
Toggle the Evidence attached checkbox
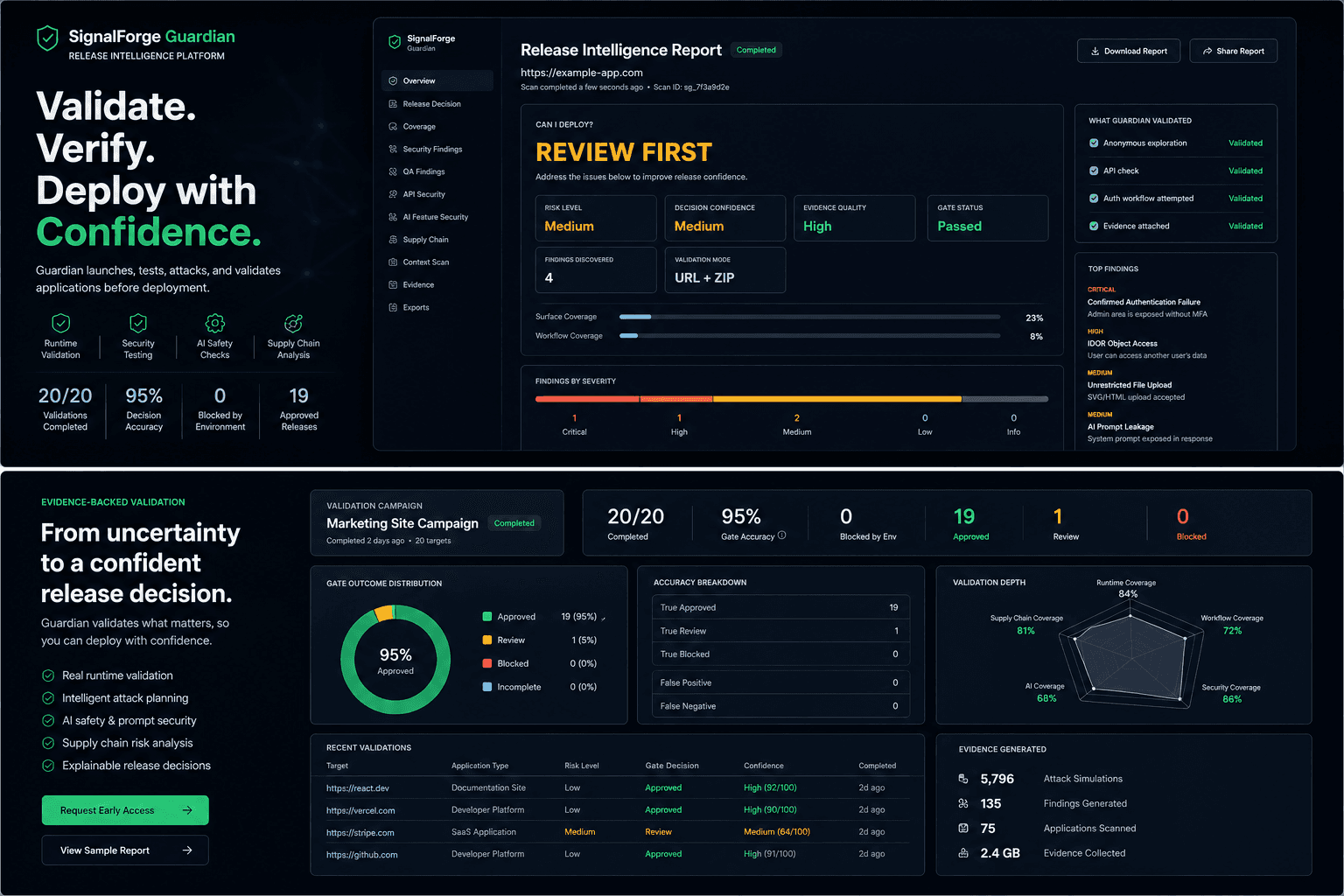[1094, 226]
